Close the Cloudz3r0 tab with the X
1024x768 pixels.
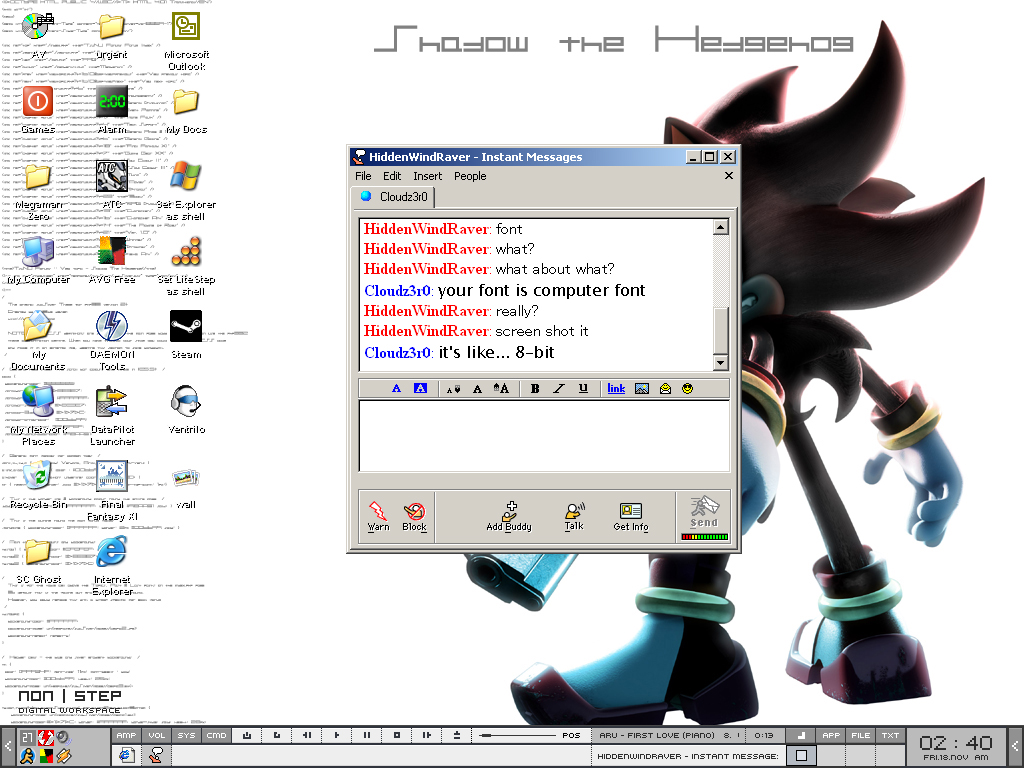point(729,176)
